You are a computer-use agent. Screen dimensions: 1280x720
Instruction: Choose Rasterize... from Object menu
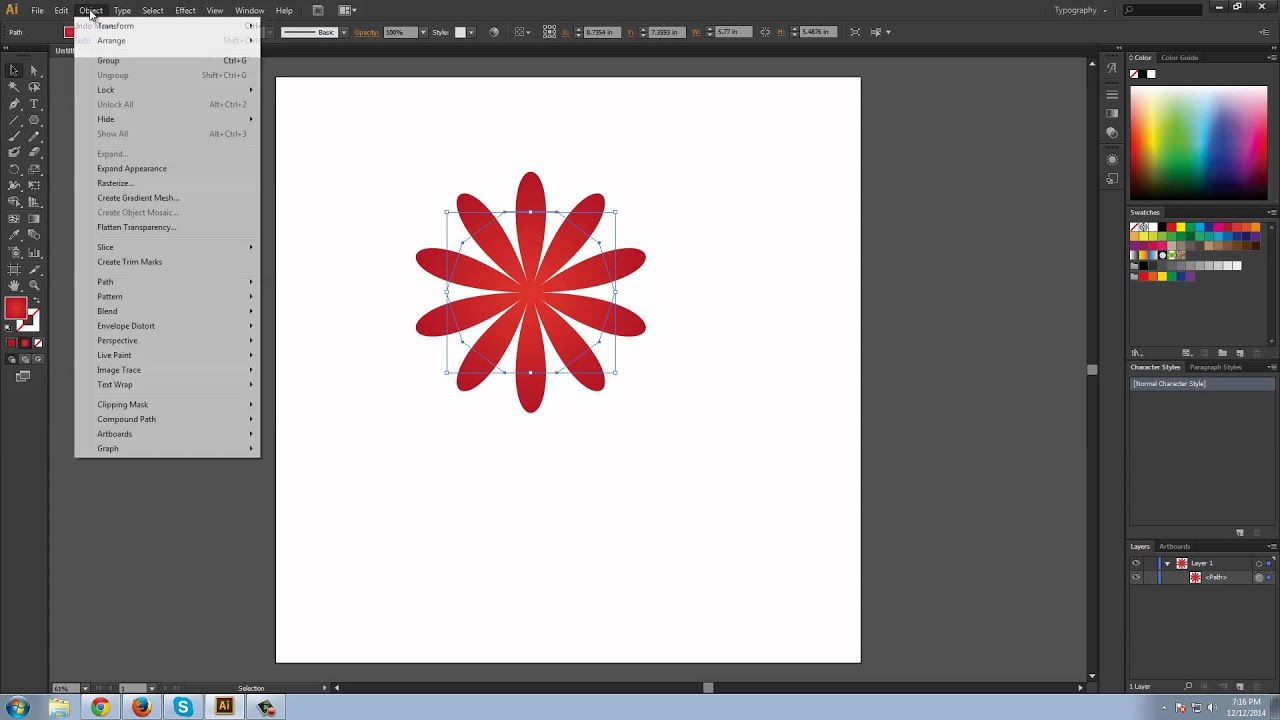click(x=115, y=183)
